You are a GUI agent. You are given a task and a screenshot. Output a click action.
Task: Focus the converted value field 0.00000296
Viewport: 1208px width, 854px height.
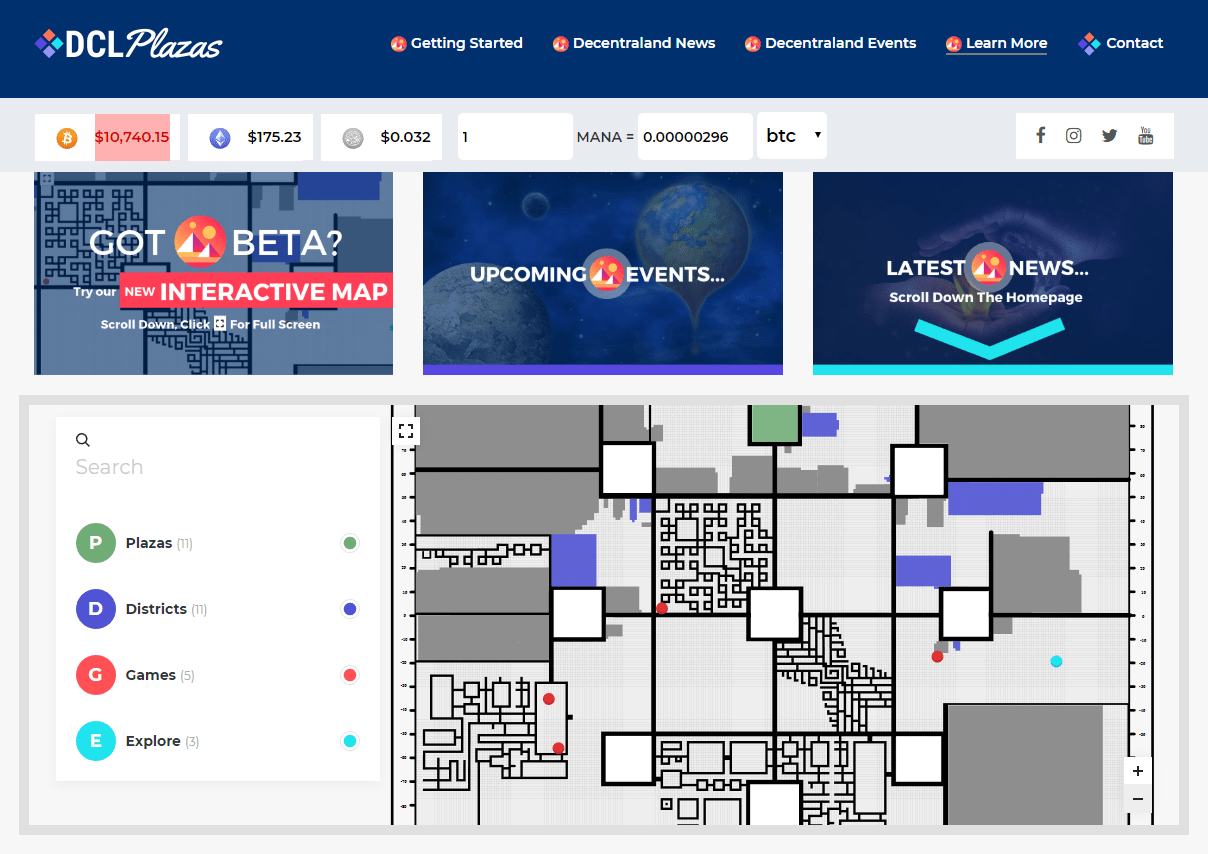(695, 136)
